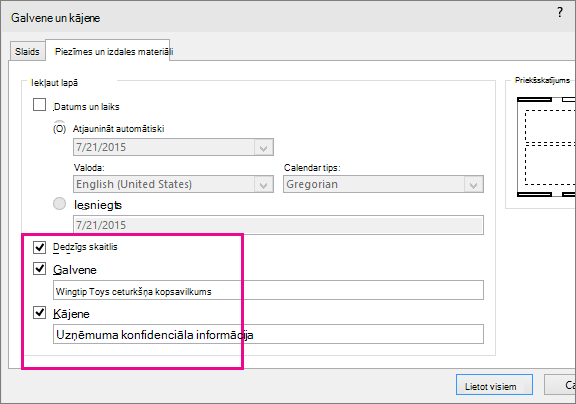
Task: Click the Galvene header text field
Action: (x=268, y=290)
